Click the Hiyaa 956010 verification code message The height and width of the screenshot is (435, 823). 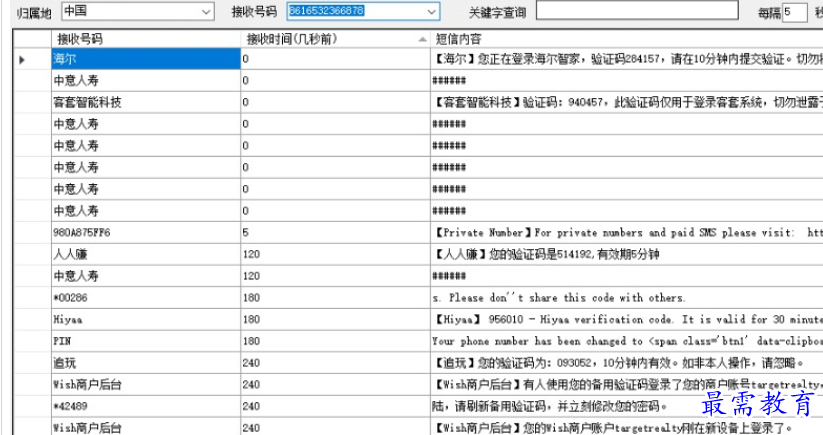(x=627, y=320)
